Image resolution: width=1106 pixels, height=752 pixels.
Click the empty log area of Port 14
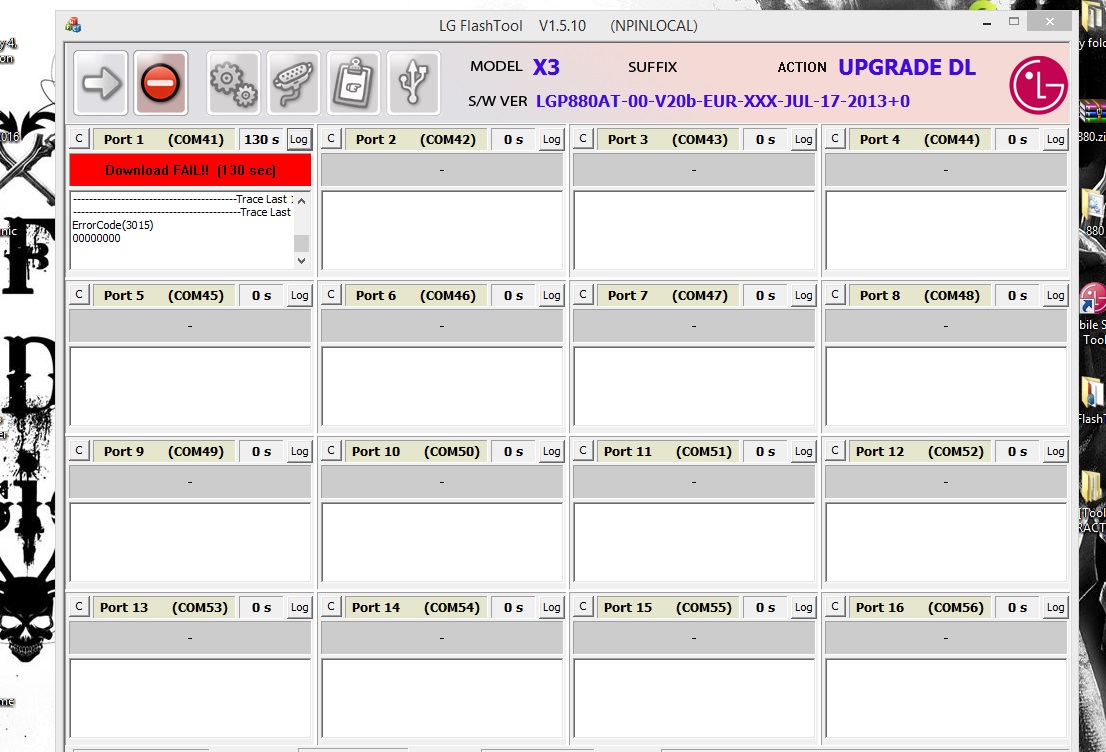[442, 698]
